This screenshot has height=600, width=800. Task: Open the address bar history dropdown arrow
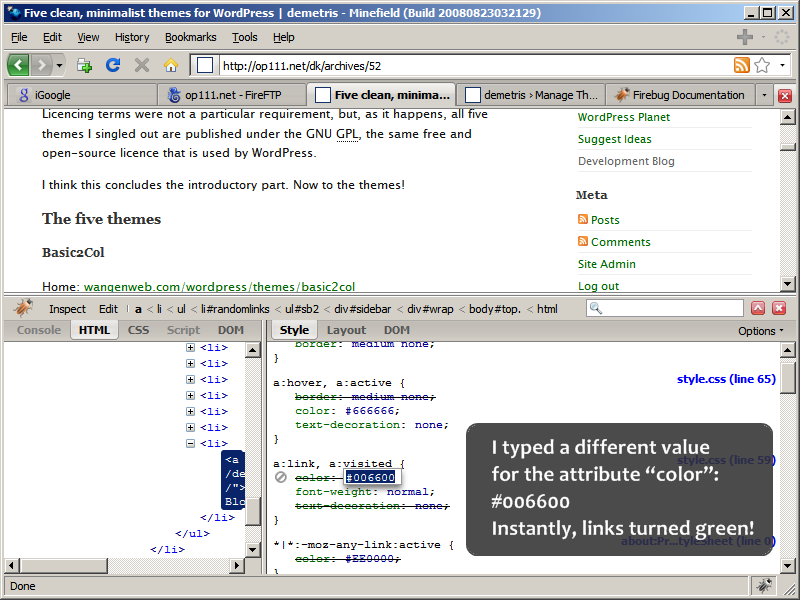(782, 65)
